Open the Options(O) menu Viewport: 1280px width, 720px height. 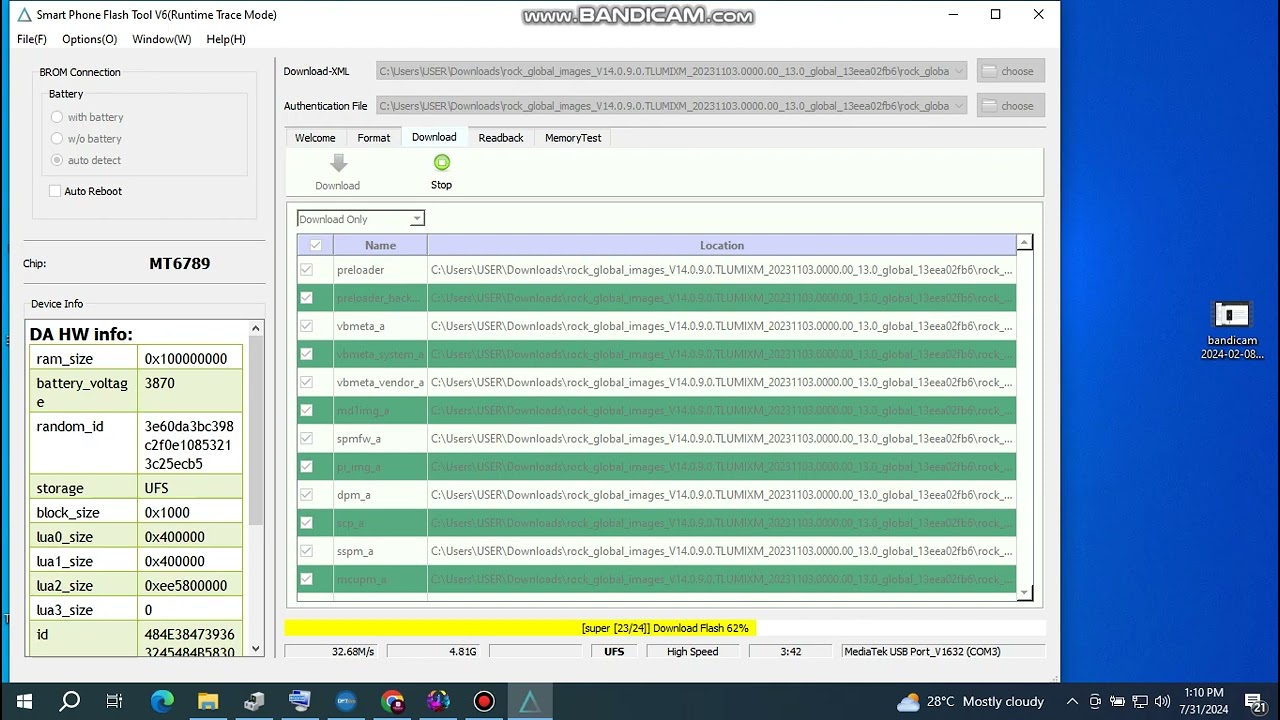click(89, 39)
